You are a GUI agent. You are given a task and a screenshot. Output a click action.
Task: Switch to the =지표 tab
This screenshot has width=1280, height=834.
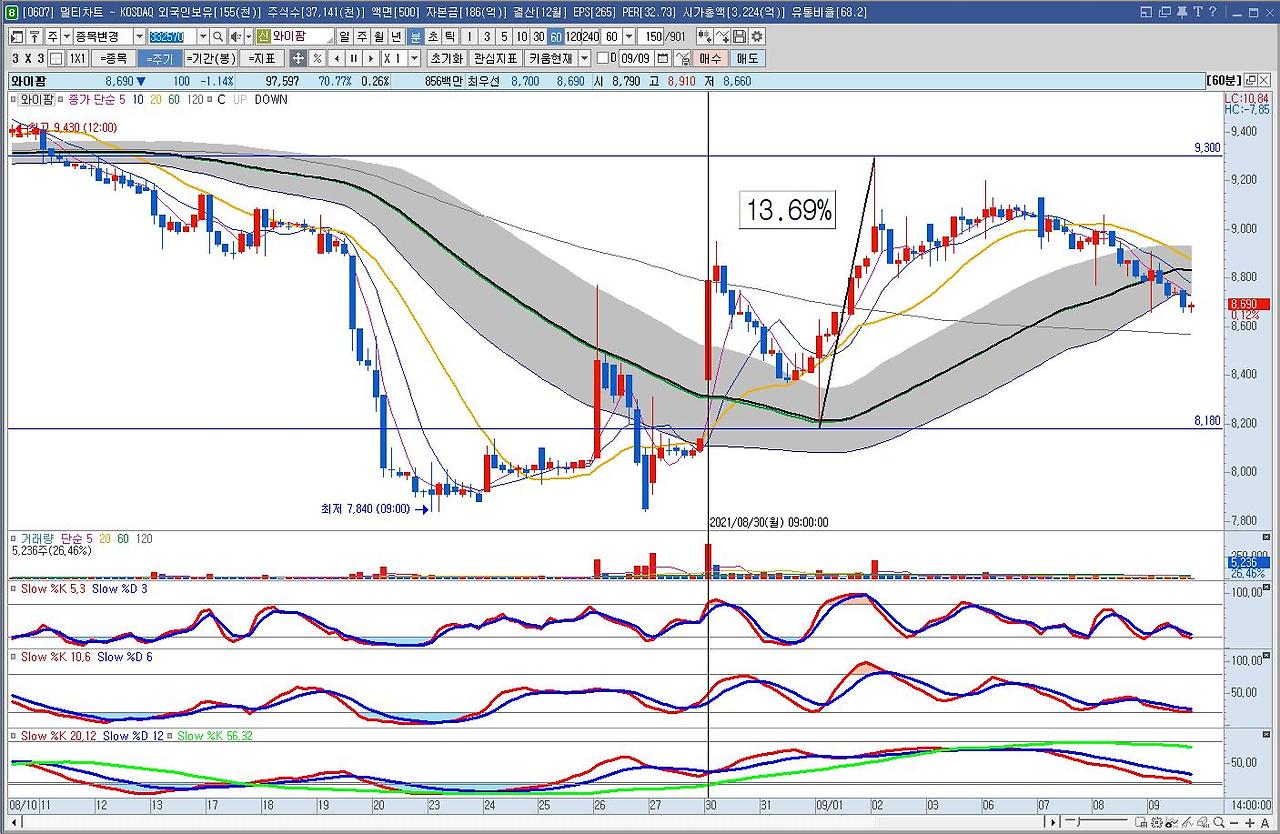point(262,58)
